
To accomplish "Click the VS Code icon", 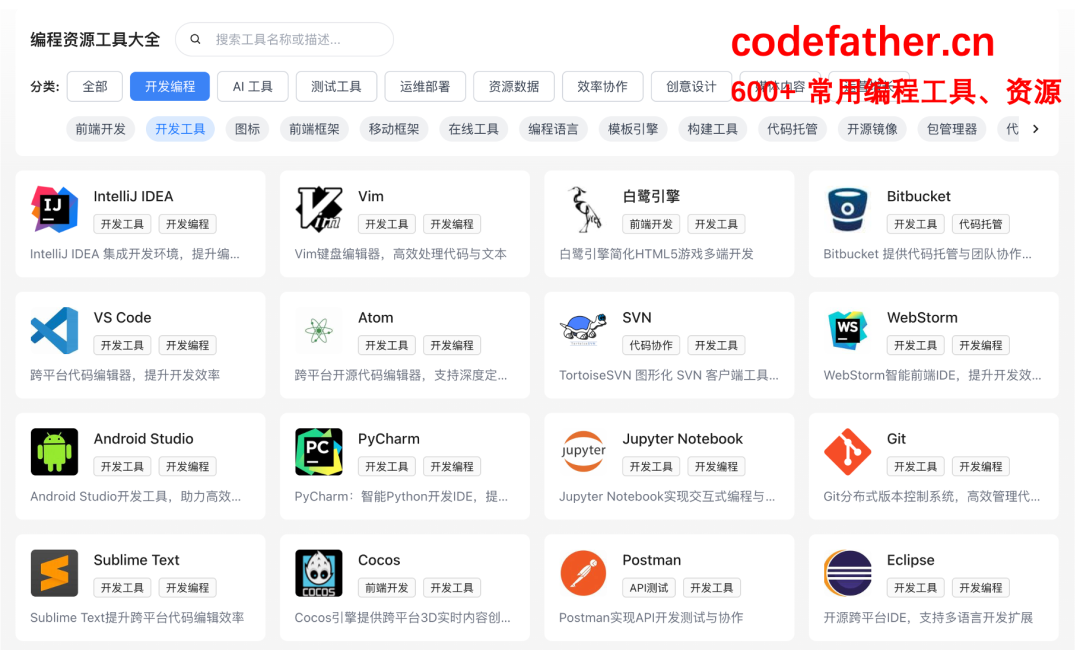I will [54, 330].
